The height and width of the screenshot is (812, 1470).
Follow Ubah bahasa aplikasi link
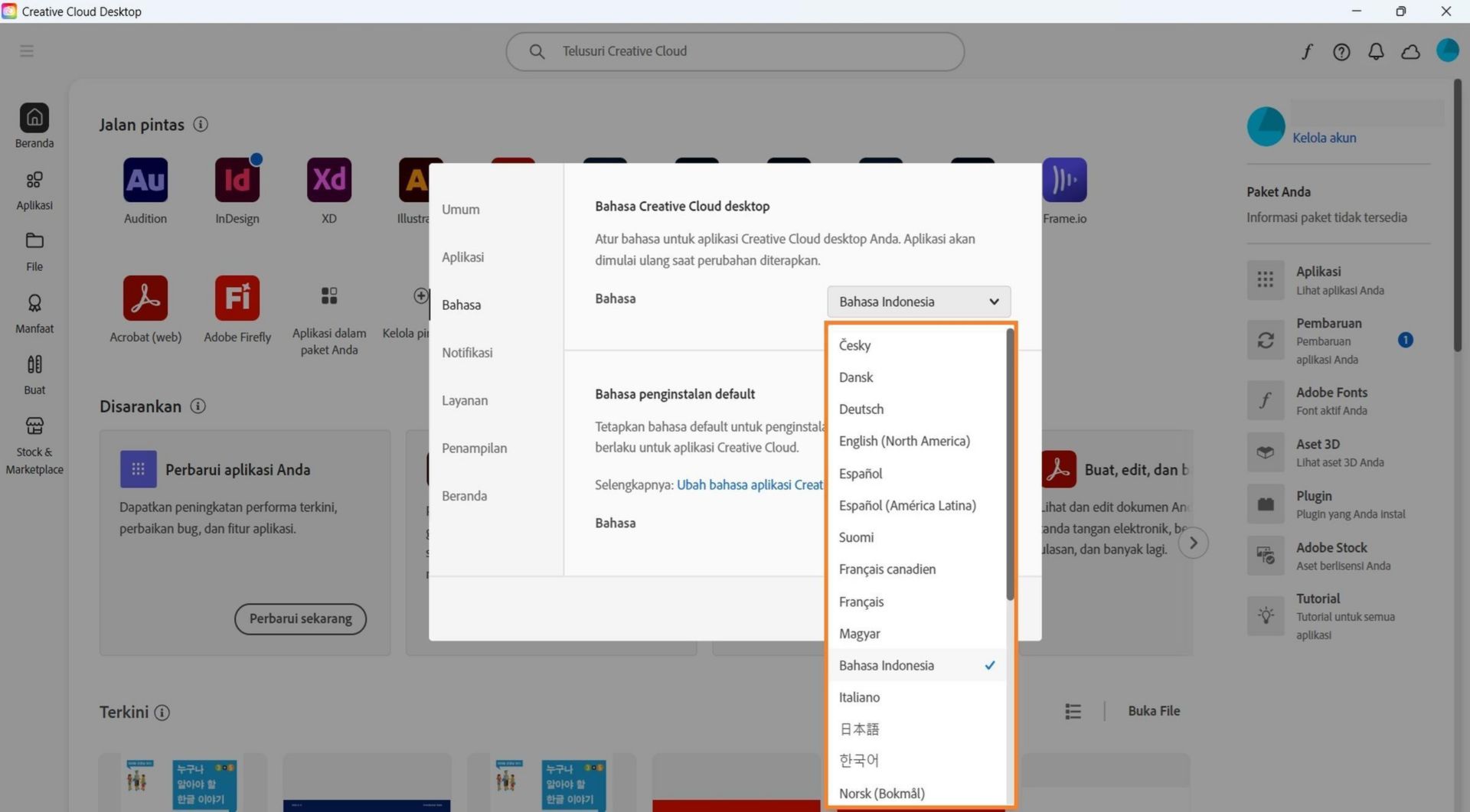click(x=750, y=484)
